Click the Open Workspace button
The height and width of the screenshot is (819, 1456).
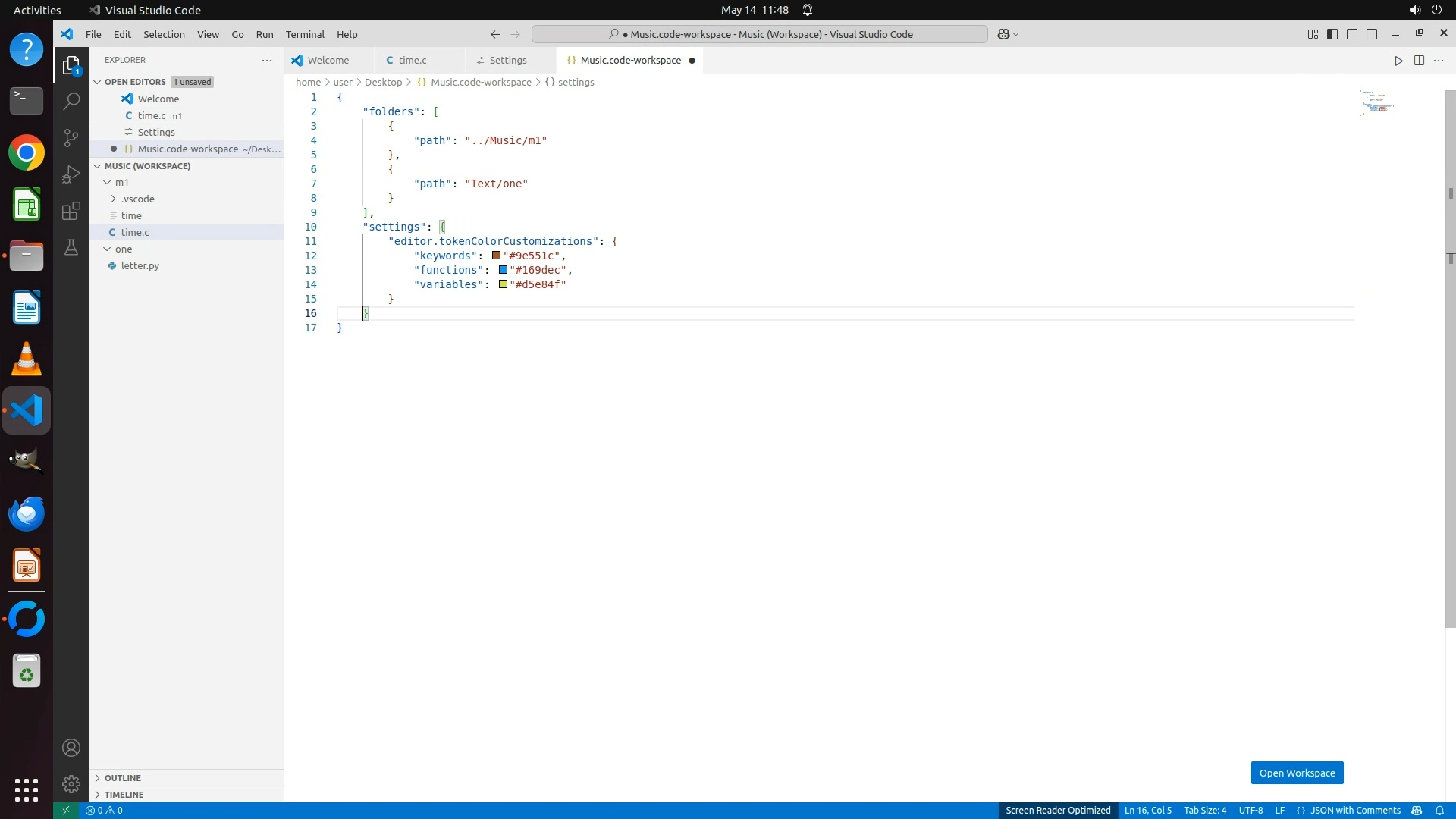coord(1297,773)
